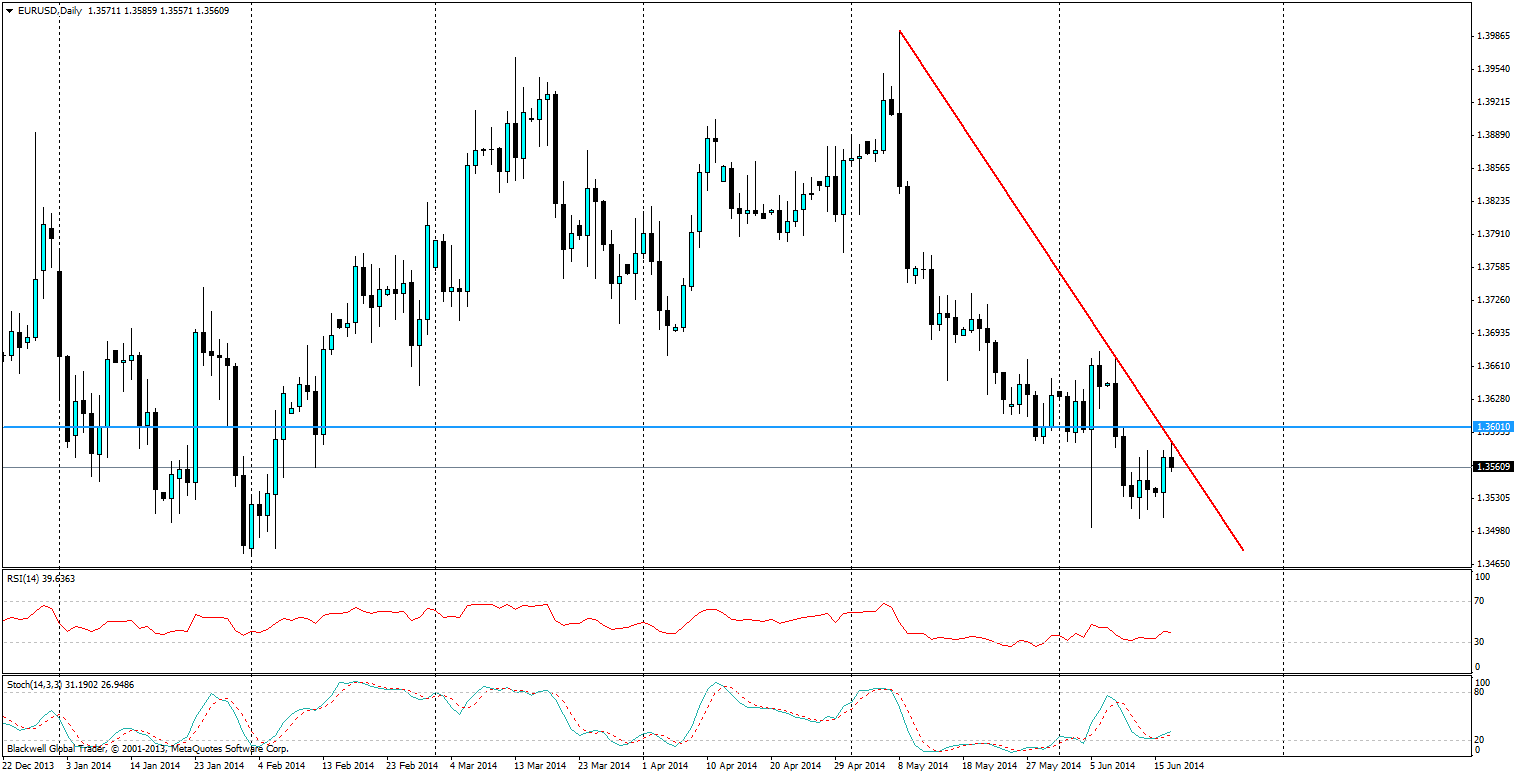The width and height of the screenshot is (1514, 774).
Task: Click the 4 Feb 2014 date label
Action: [281, 766]
